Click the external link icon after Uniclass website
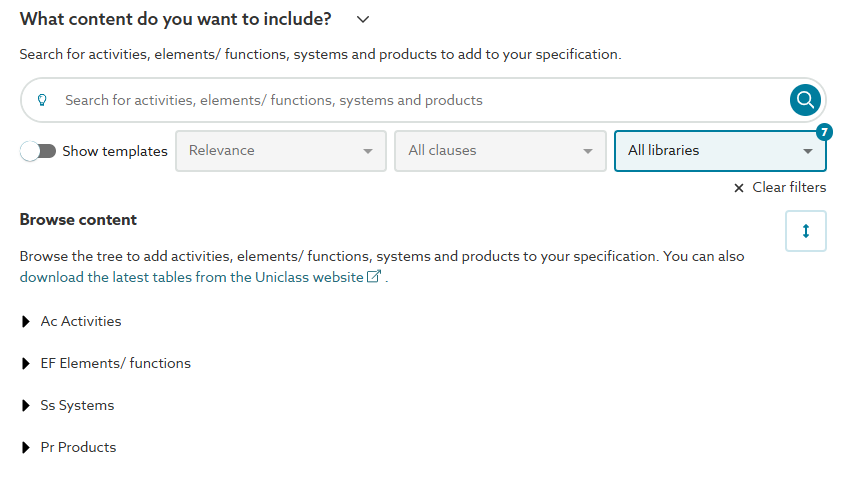851x480 pixels. (x=374, y=278)
